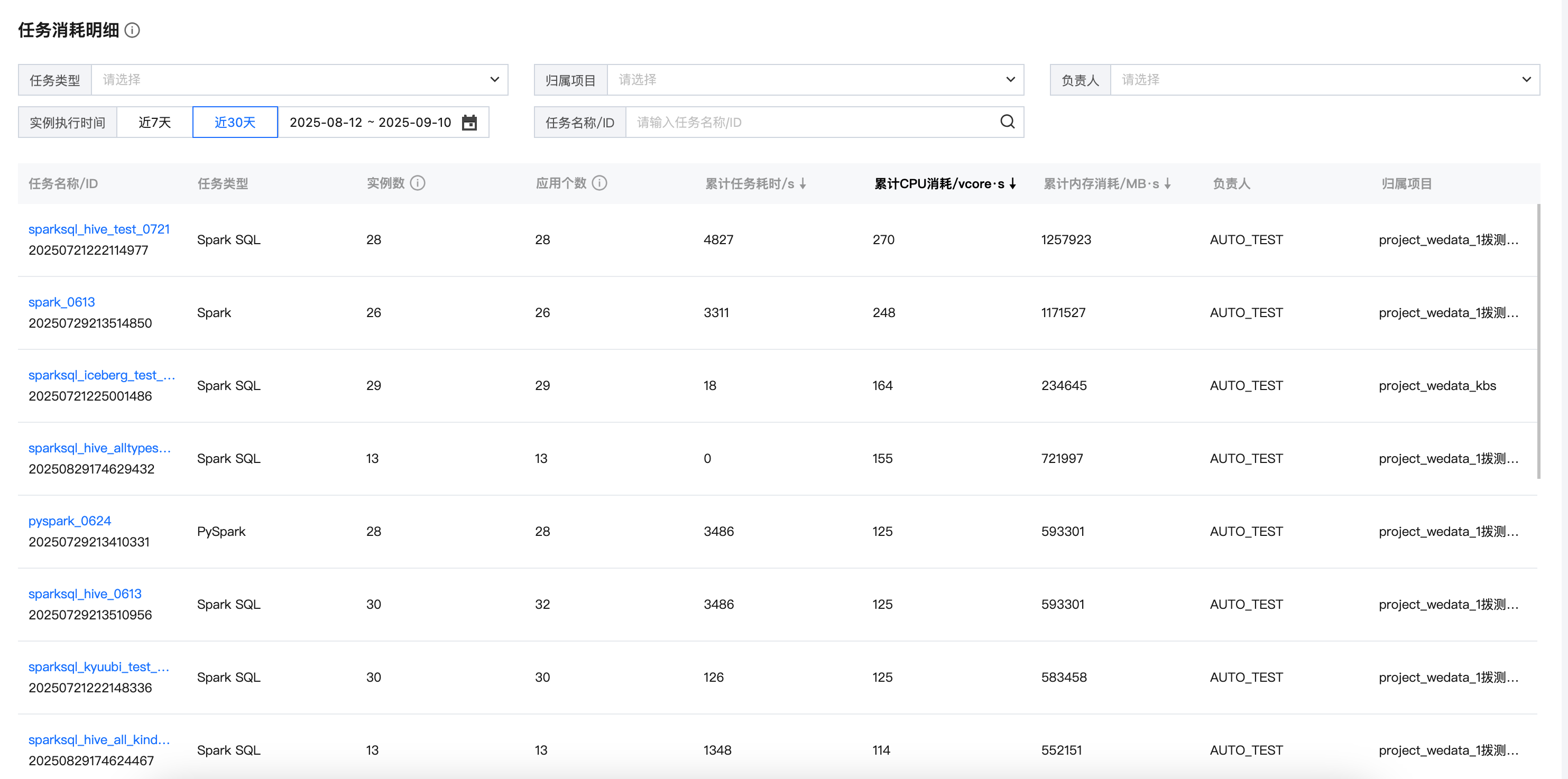Open the spark_0613 task link
The height and width of the screenshot is (779, 1568).
point(61,302)
